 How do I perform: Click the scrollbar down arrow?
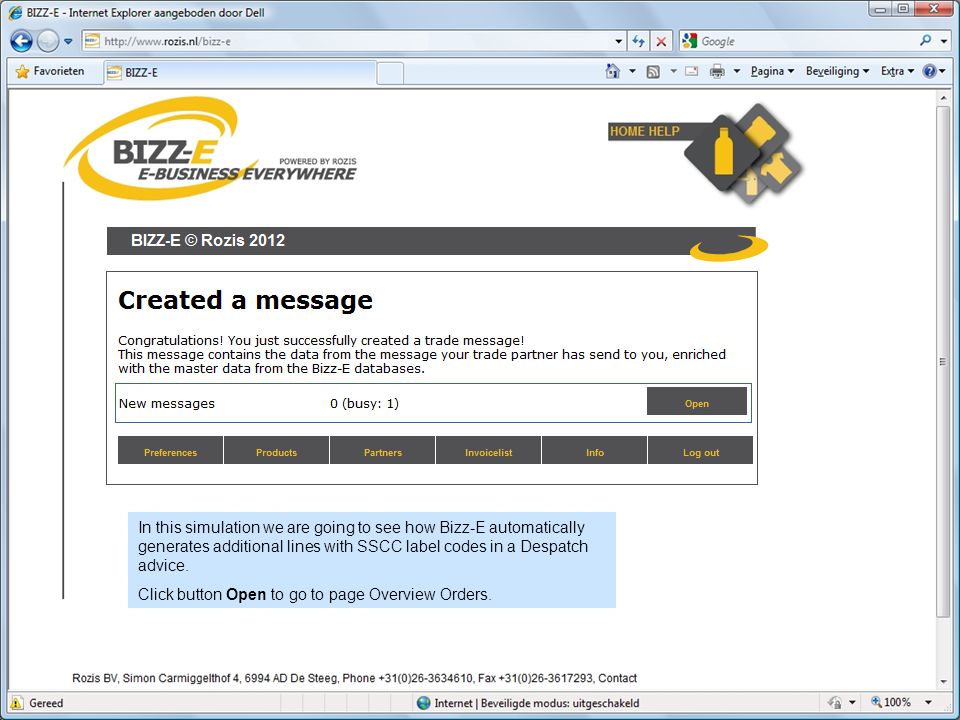click(x=943, y=682)
